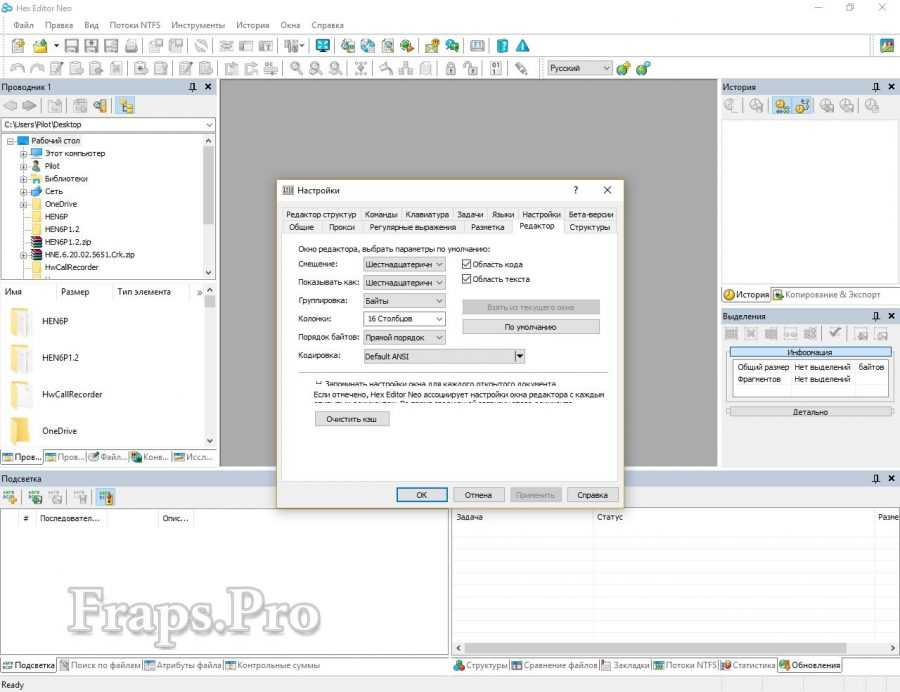This screenshot has height=692, width=900.
Task: Click the closed padlock toolbar icon
Action: (451, 68)
